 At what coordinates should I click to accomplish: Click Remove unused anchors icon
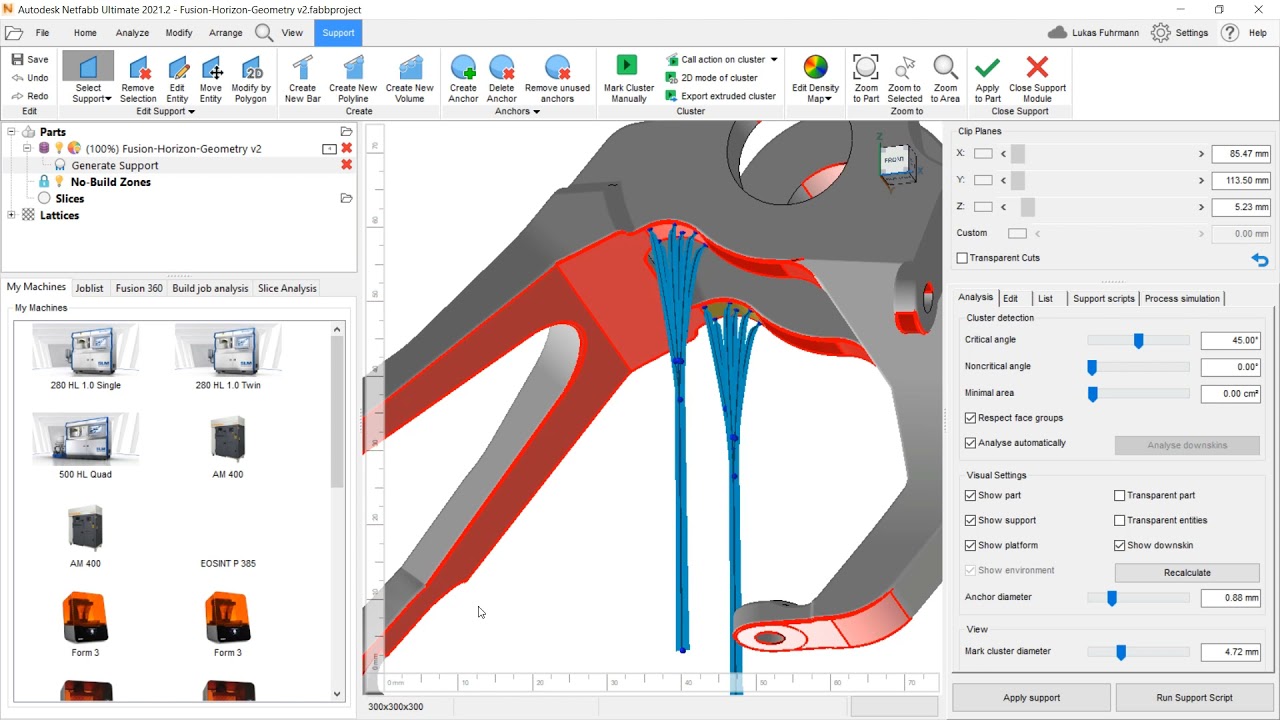557,69
